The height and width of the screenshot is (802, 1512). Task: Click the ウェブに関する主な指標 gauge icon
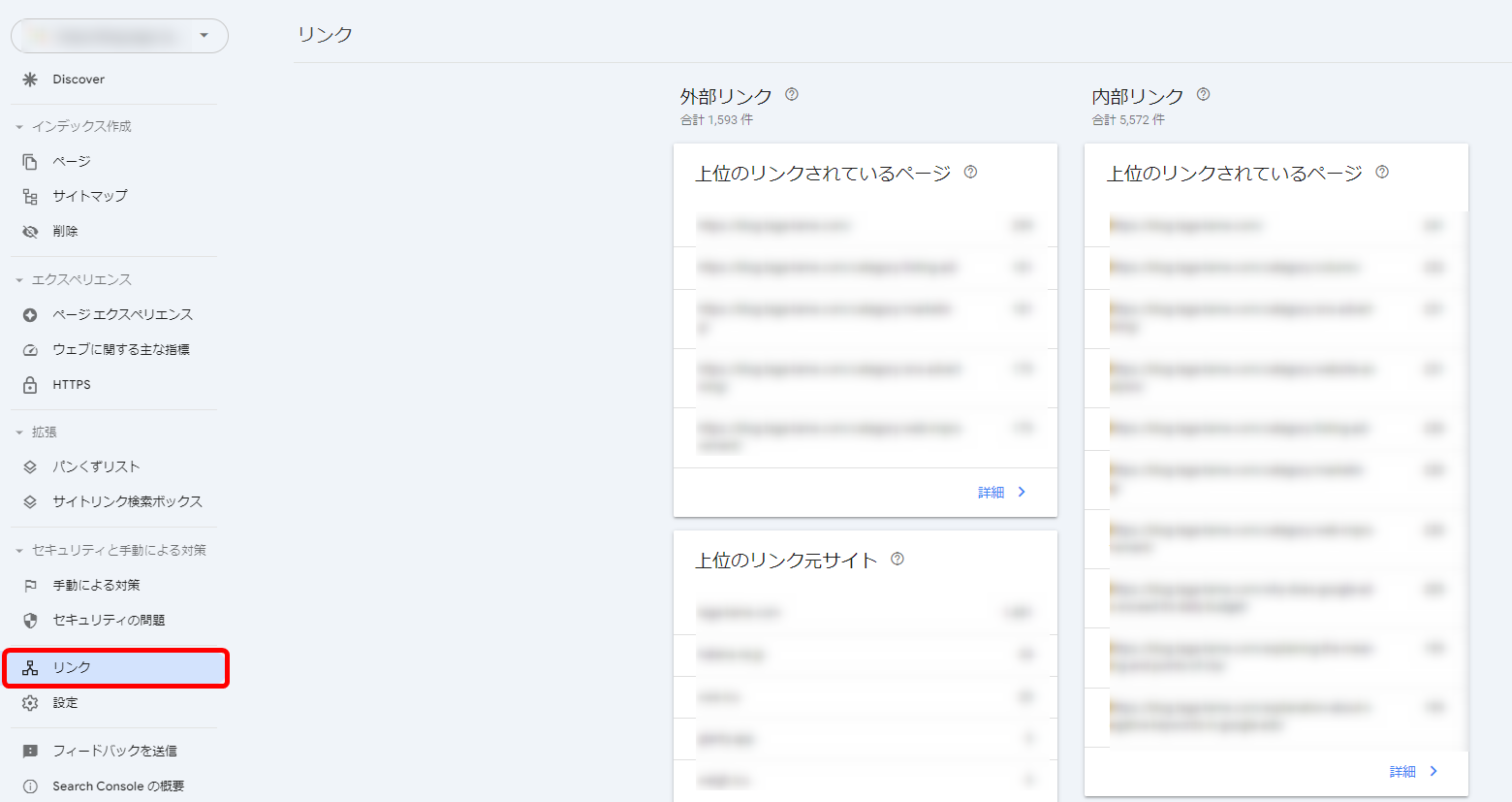click(30, 350)
